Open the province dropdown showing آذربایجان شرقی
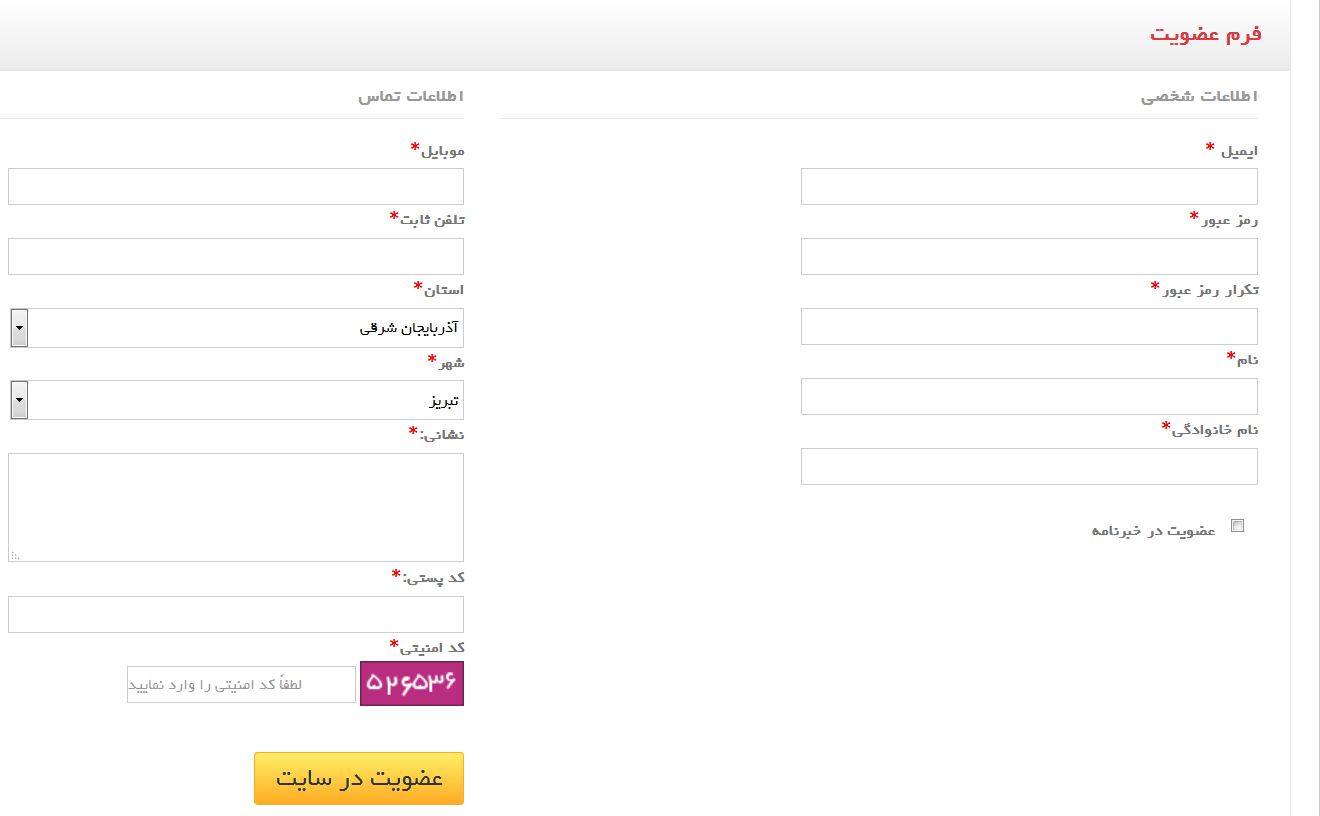The width and height of the screenshot is (1320, 816). pos(237,328)
